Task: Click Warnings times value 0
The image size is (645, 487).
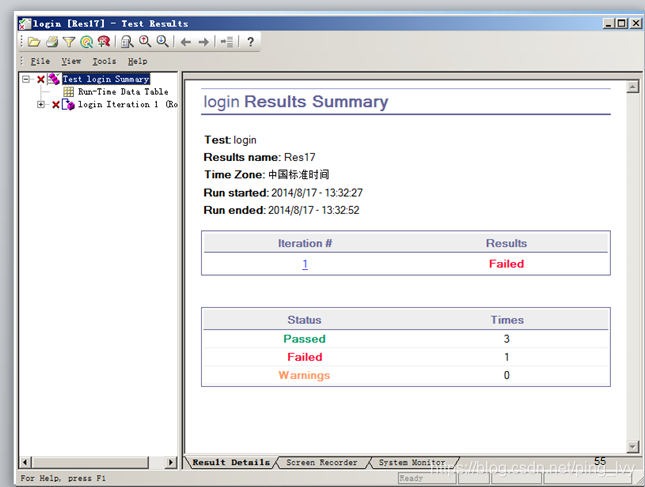Action: tap(506, 375)
